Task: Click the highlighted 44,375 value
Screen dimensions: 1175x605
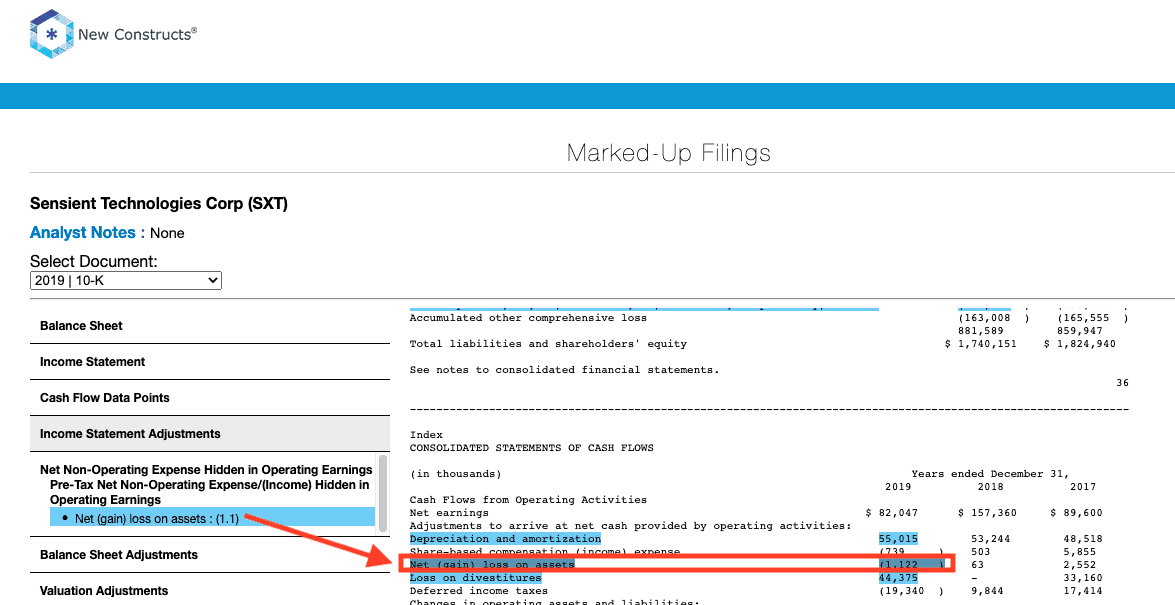Action: [x=898, y=578]
